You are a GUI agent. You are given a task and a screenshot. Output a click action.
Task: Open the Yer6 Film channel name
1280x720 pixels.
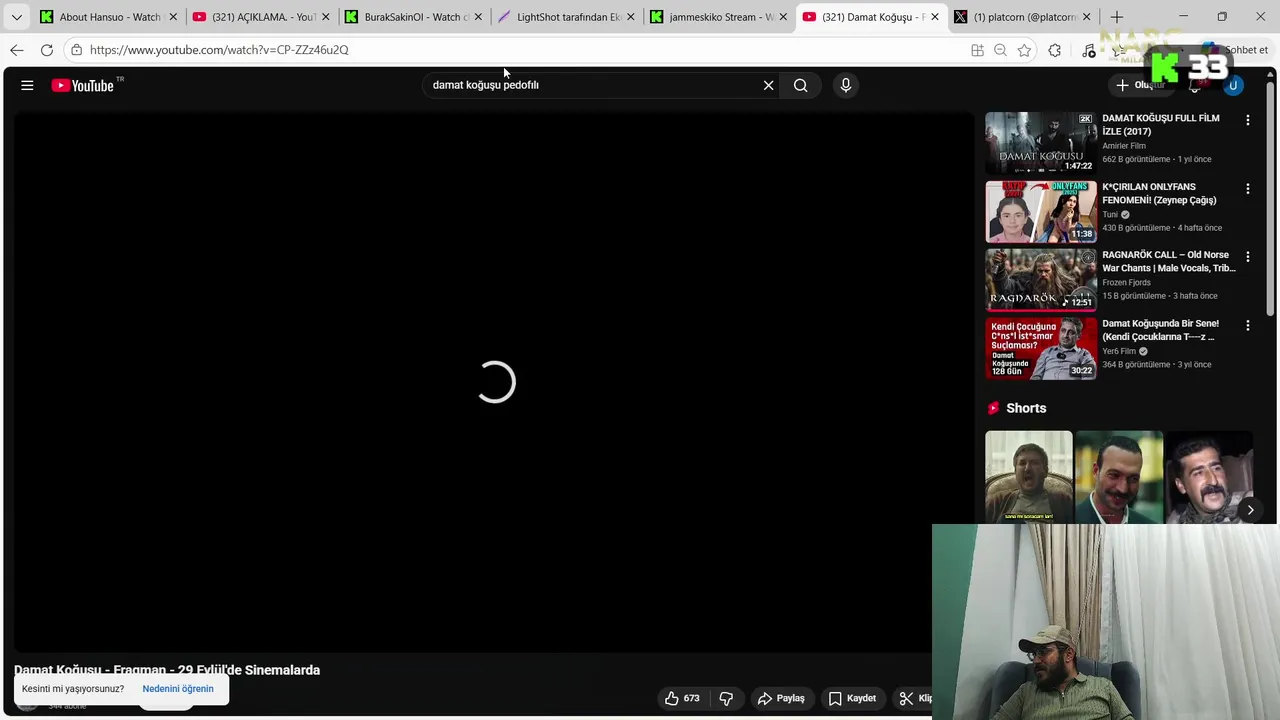[1119, 352]
